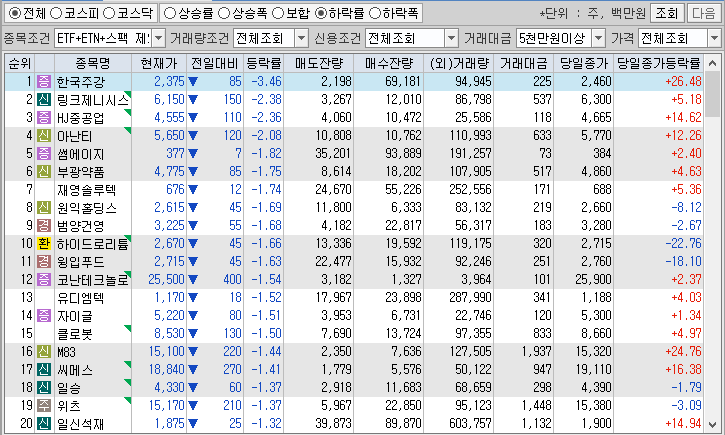
Task: Open the 종목조건 ETF+ETN+스팩 dropdown
Action: pos(158,38)
